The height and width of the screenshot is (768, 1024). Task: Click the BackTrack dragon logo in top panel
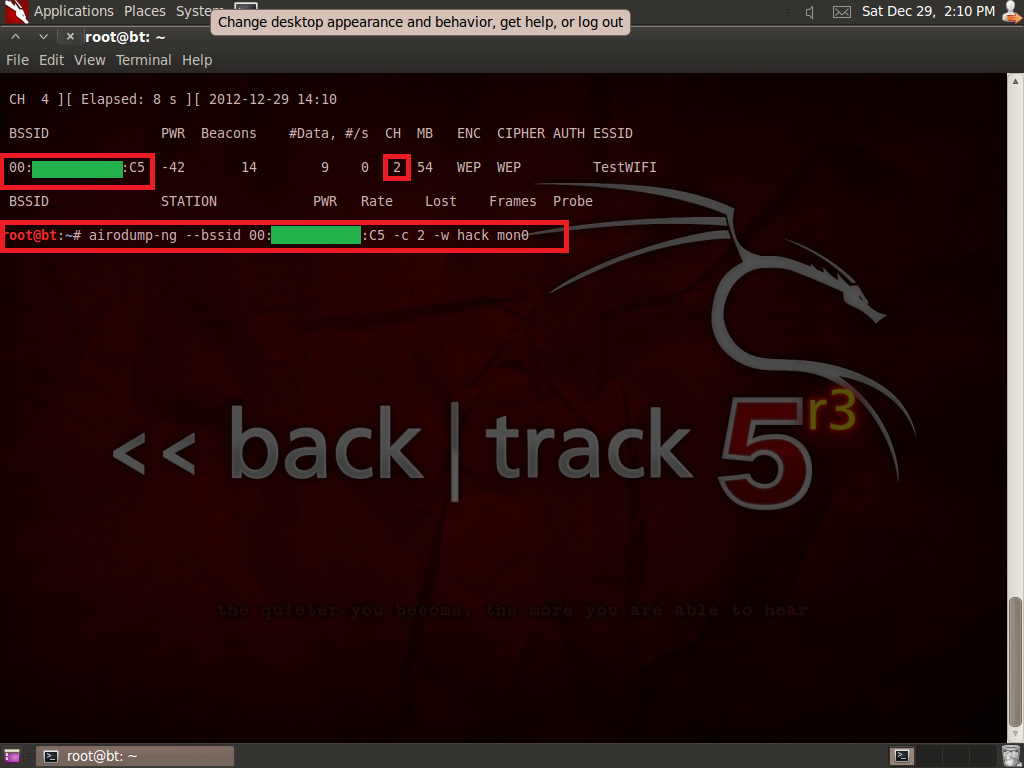point(16,11)
